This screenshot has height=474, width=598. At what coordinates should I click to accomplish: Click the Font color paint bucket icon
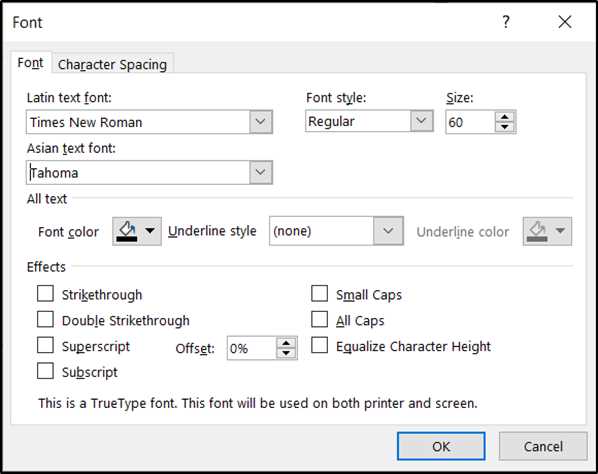pyautogui.click(x=127, y=231)
